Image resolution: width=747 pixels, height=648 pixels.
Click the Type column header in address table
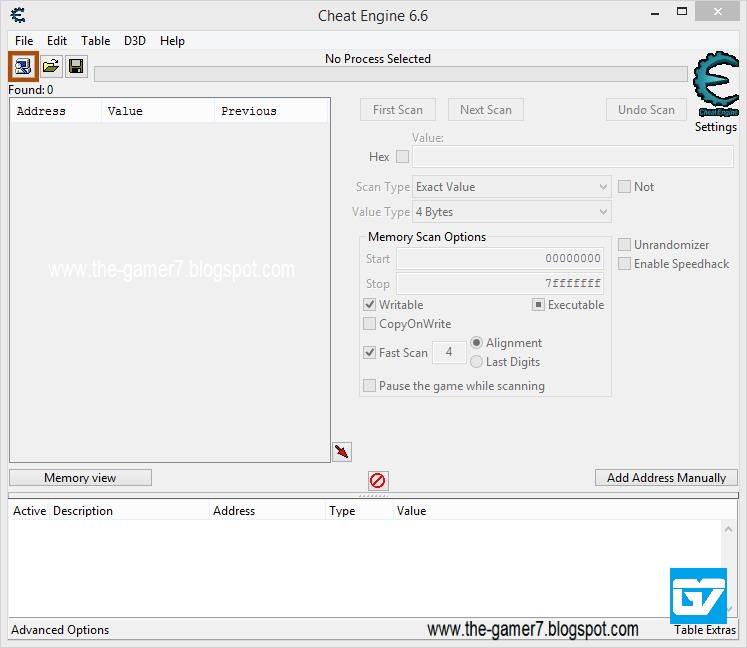[x=359, y=511]
